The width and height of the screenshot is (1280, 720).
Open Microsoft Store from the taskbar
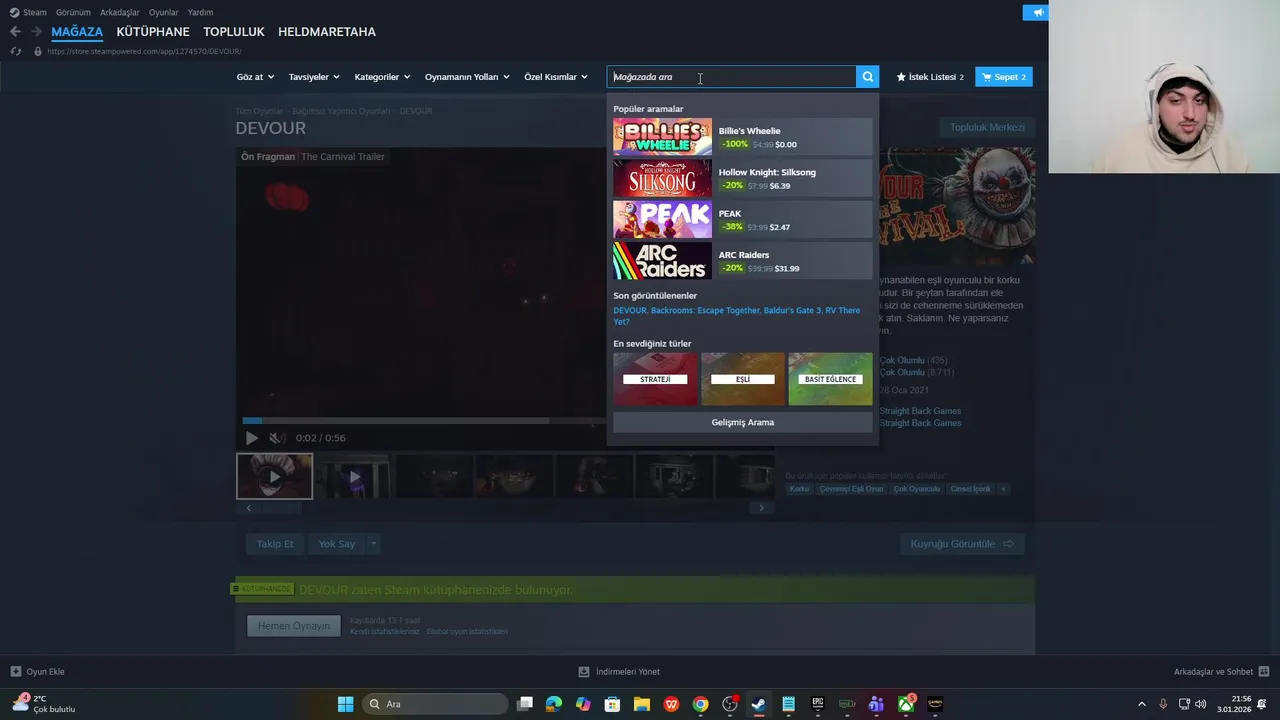pyautogui.click(x=612, y=704)
